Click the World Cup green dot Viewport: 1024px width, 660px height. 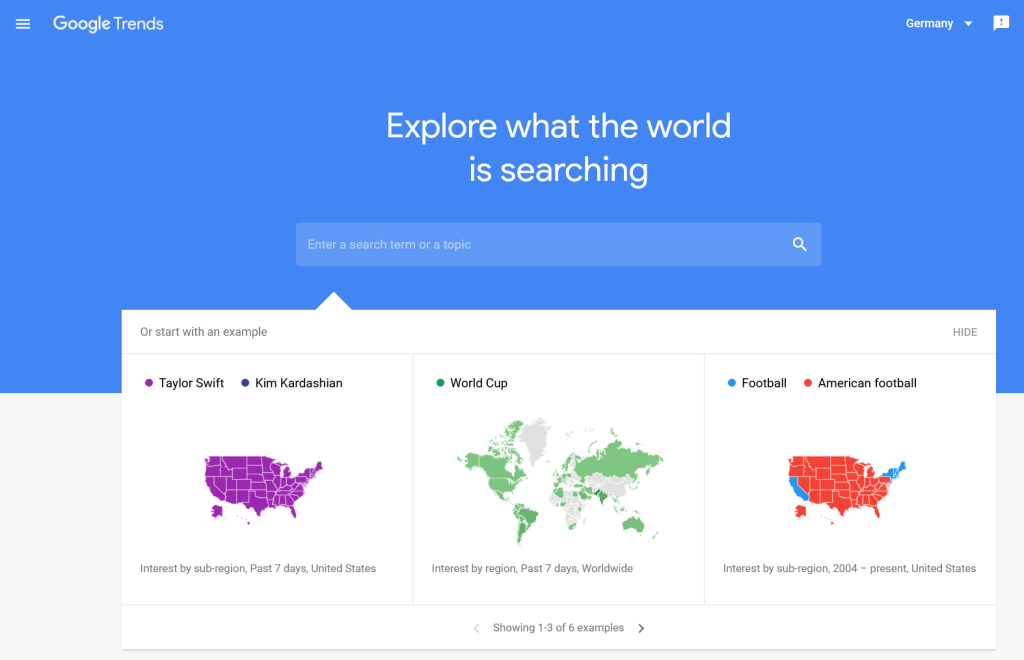[x=440, y=383]
